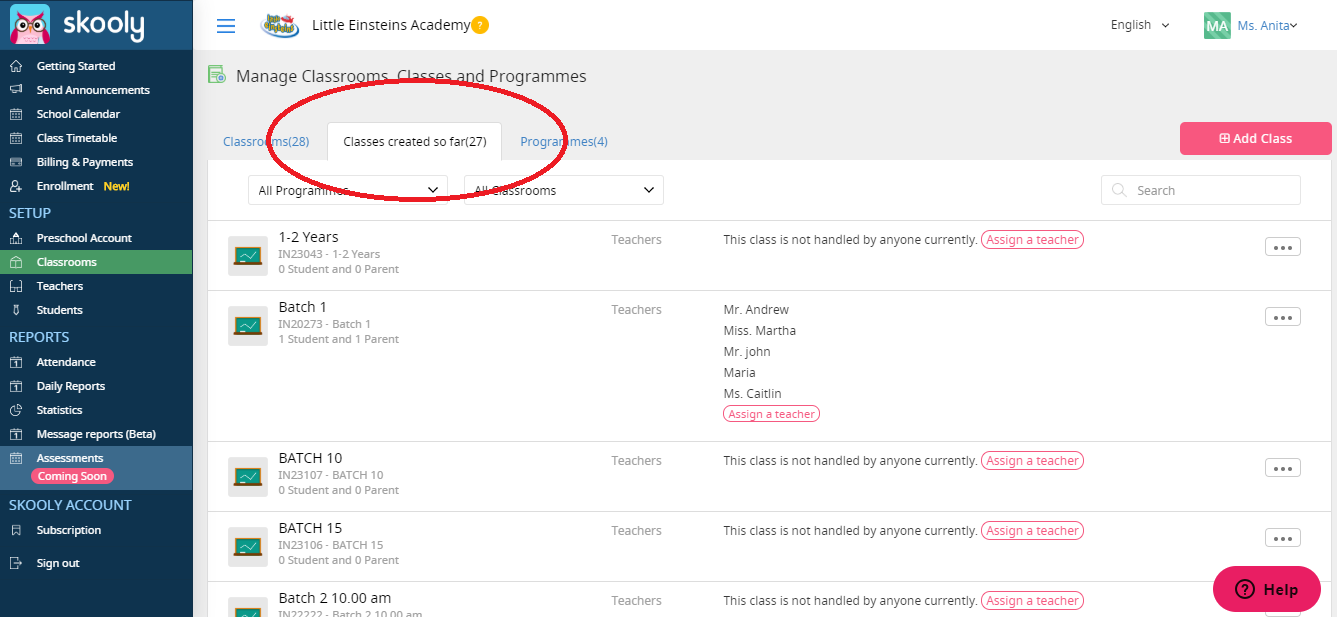Click the Statistics pie chart icon
Image resolution: width=1337 pixels, height=617 pixels.
point(15,410)
